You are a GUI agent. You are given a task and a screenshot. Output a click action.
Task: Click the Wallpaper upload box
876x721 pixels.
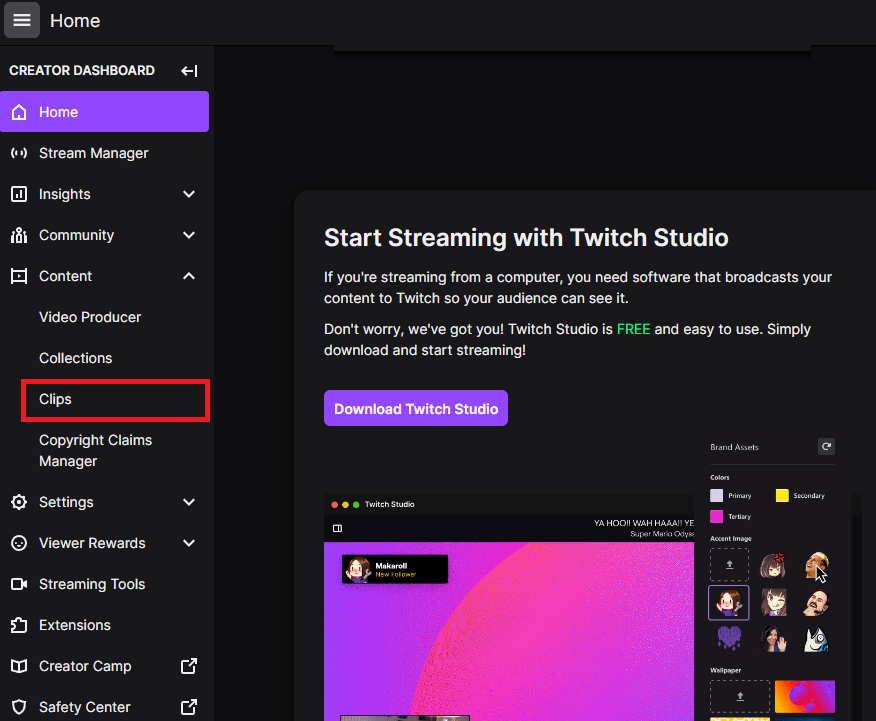pyautogui.click(x=740, y=696)
